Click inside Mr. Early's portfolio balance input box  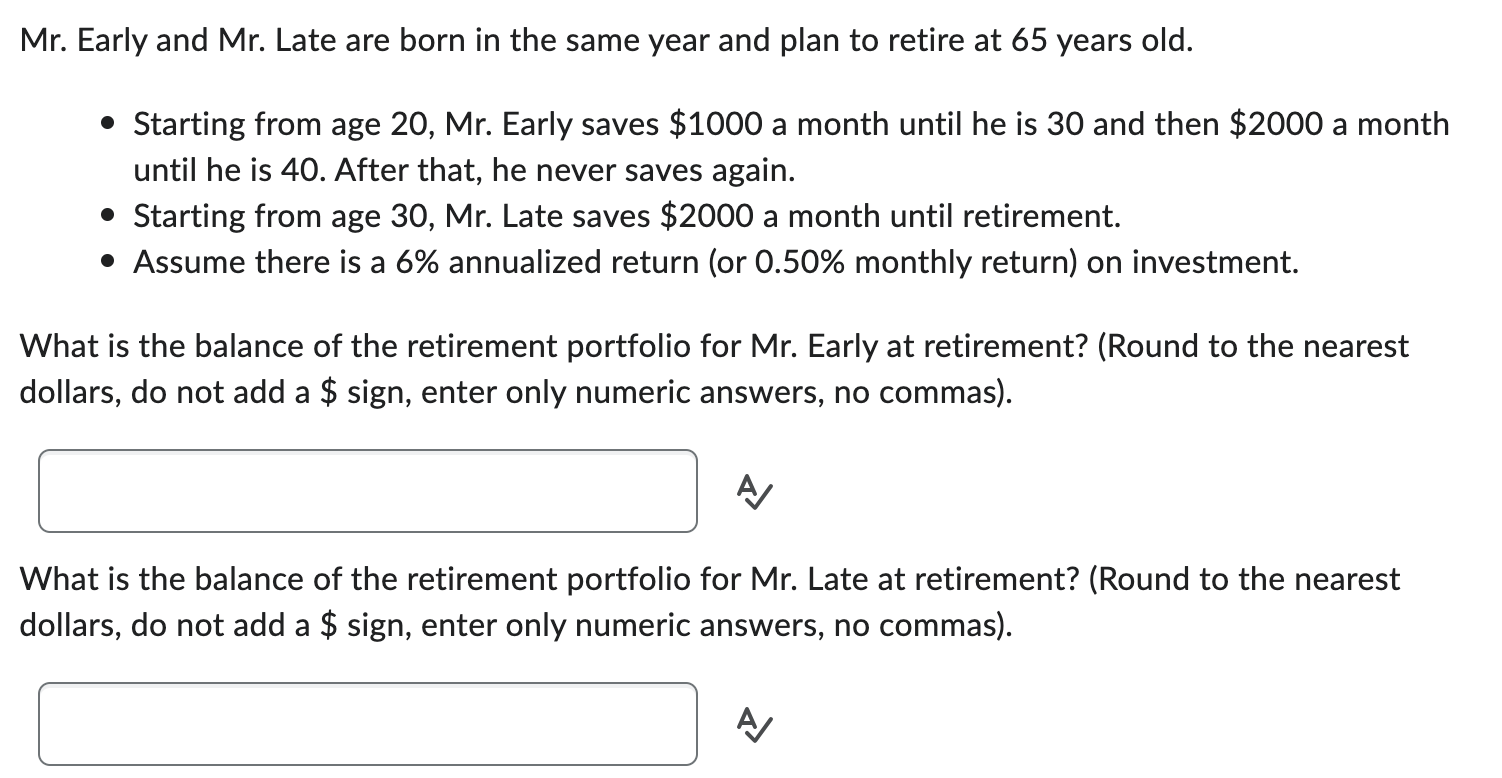(367, 490)
